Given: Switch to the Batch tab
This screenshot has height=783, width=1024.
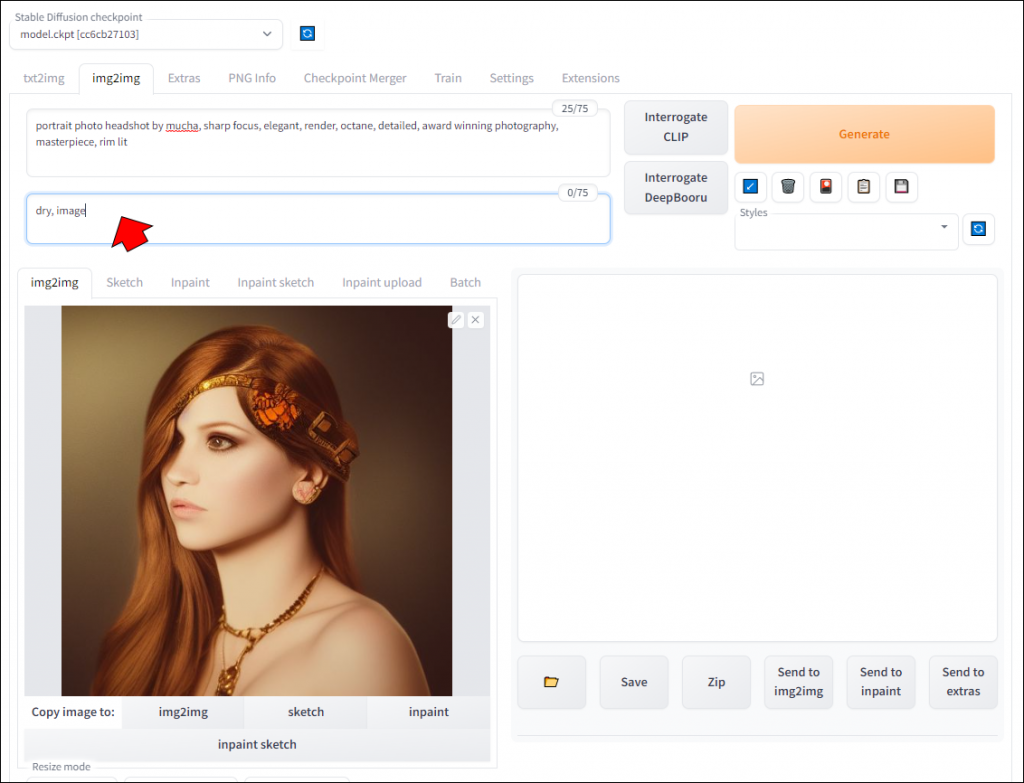Looking at the screenshot, I should click(x=465, y=282).
